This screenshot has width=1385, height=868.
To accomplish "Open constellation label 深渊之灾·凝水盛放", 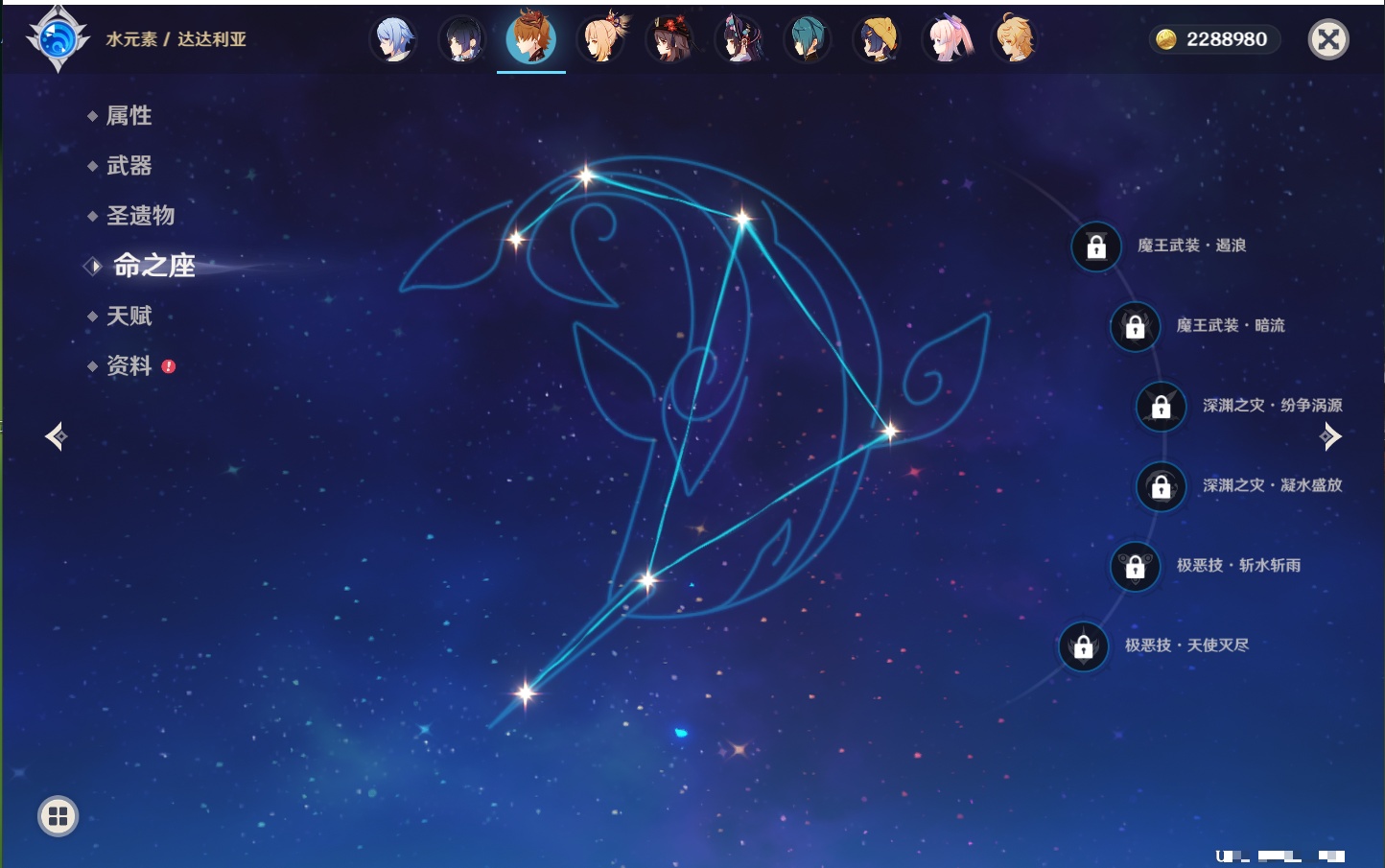I will click(x=1273, y=485).
